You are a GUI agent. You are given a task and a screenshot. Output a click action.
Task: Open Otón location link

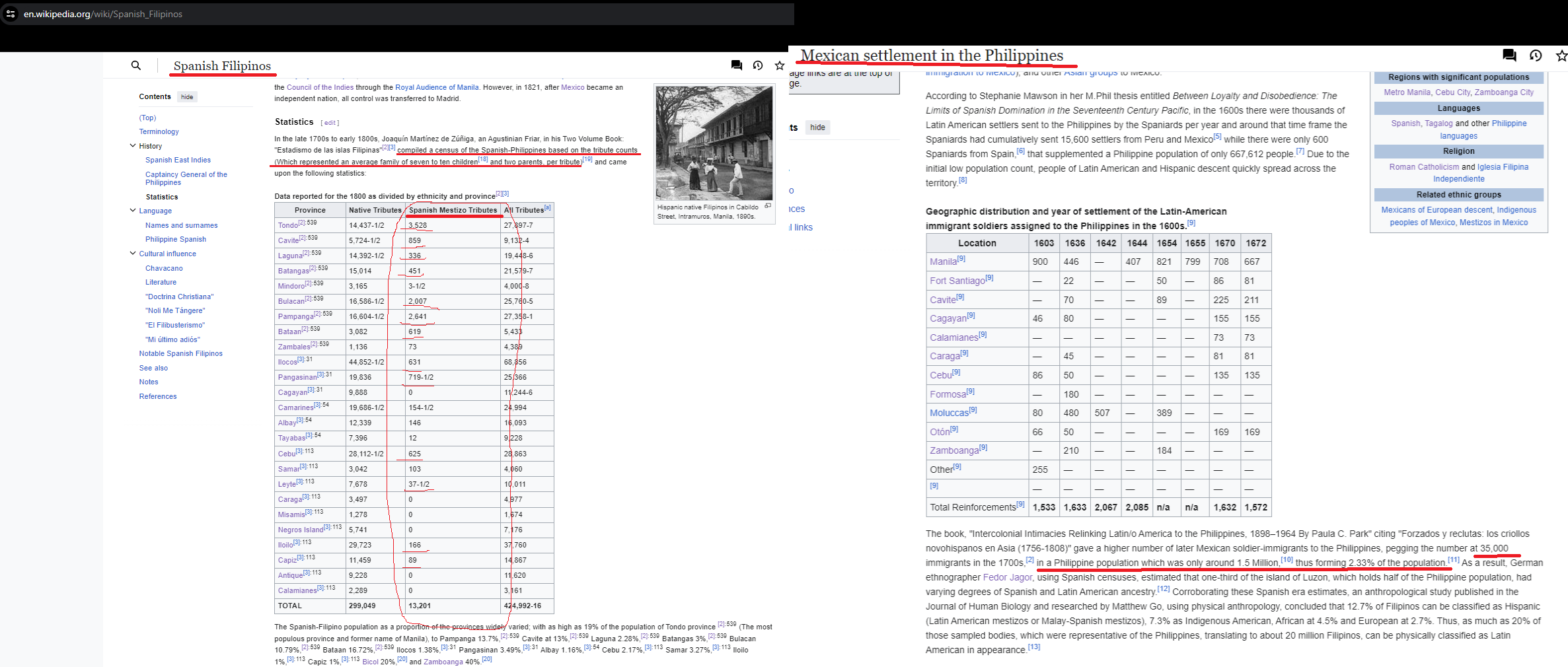click(x=940, y=432)
